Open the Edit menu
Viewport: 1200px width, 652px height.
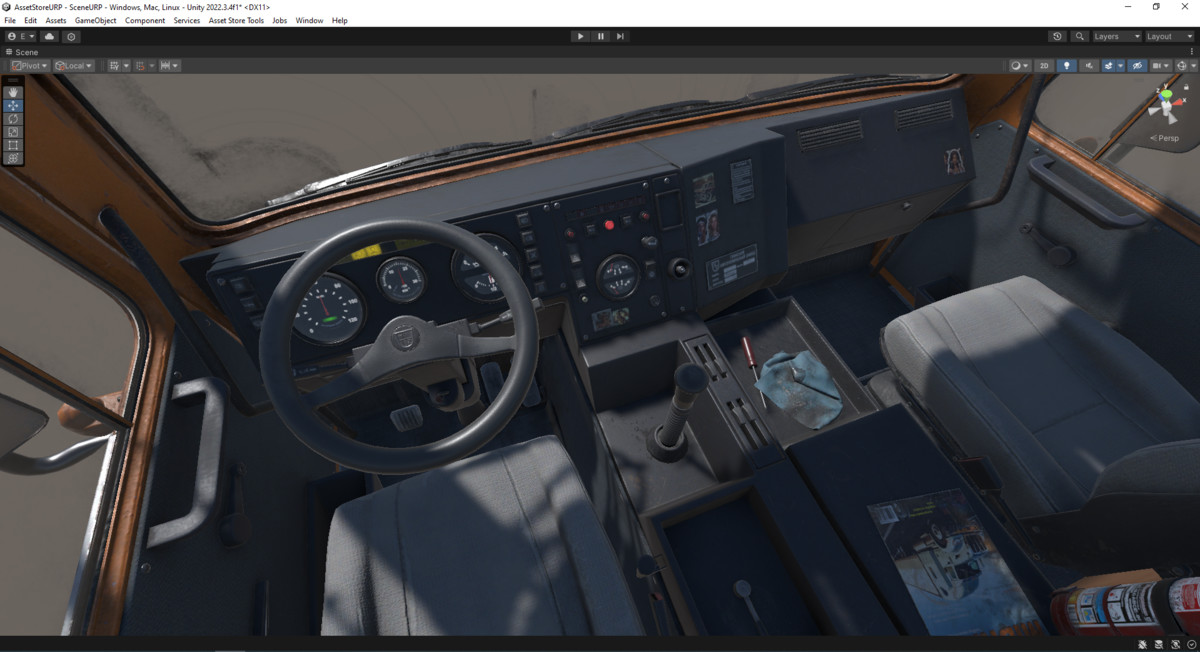click(31, 20)
